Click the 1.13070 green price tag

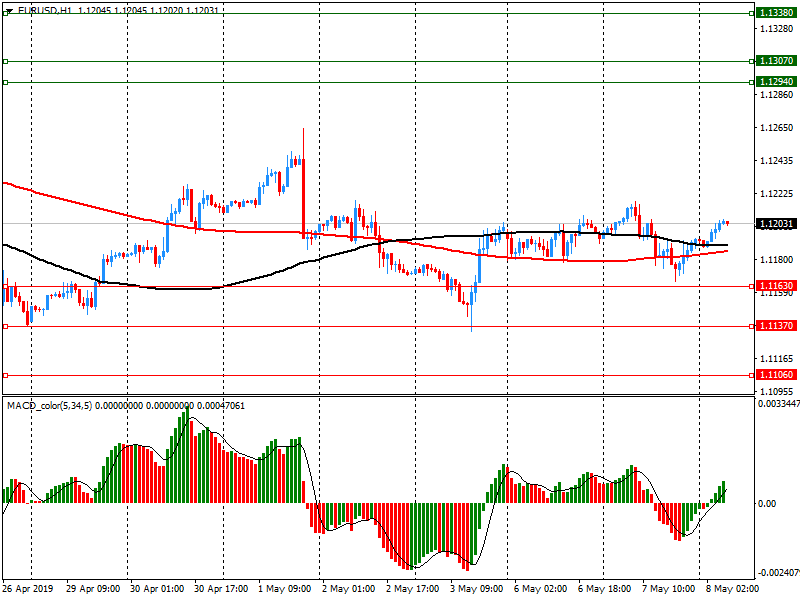click(x=775, y=61)
